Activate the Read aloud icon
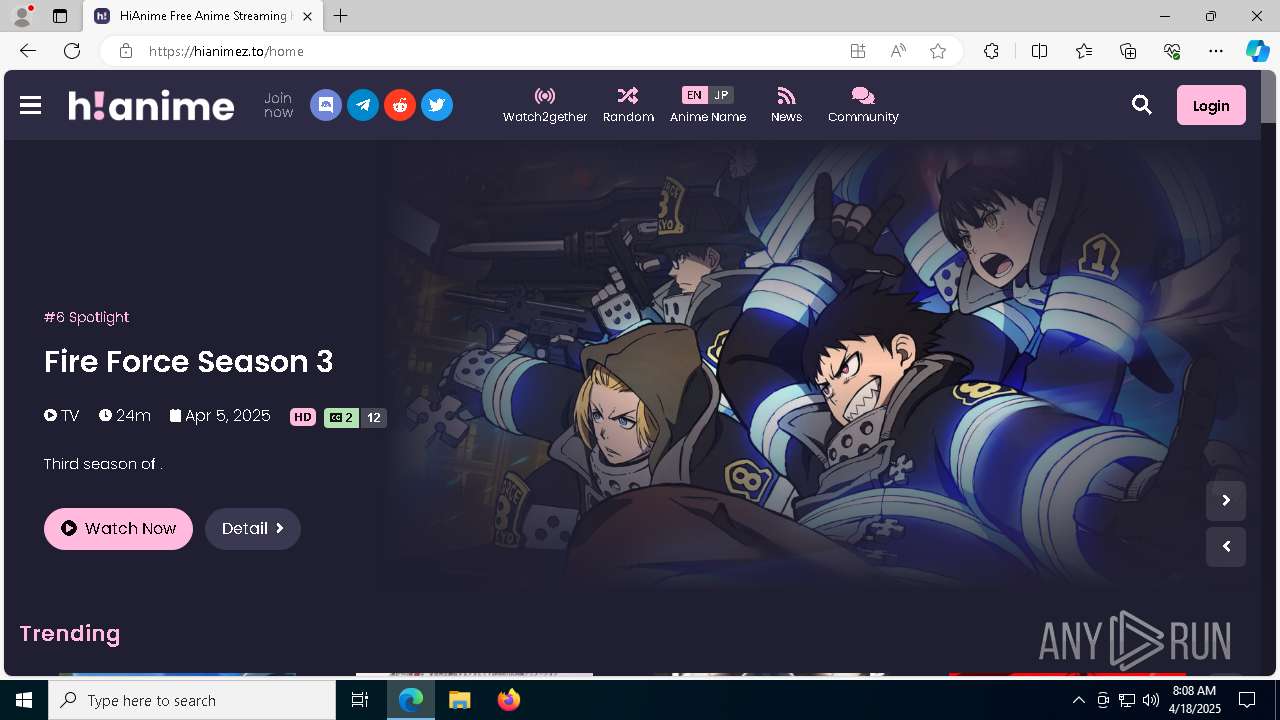This screenshot has height=720, width=1280. point(898,51)
